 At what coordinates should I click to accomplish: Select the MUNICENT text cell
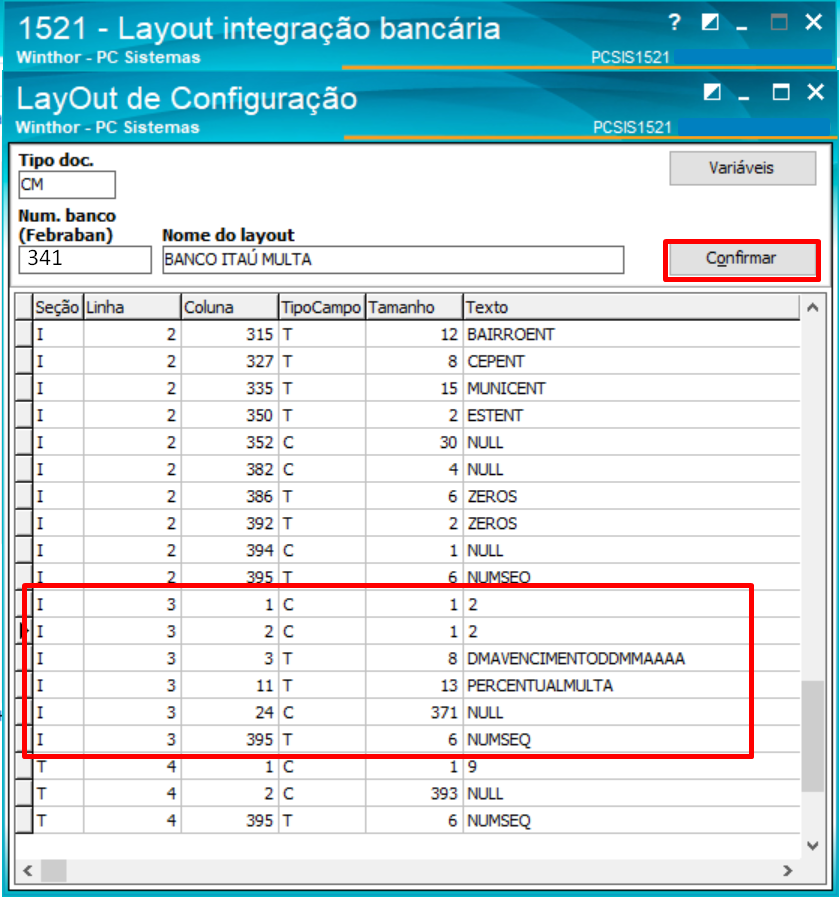click(x=631, y=388)
